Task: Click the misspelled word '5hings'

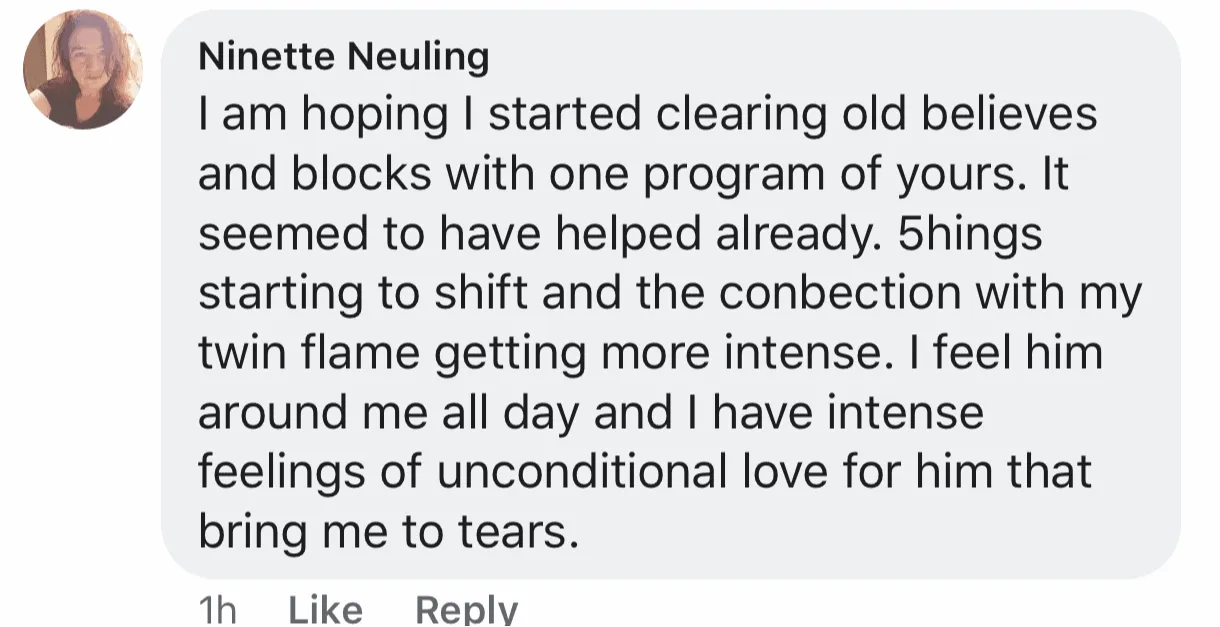Action: 970,237
